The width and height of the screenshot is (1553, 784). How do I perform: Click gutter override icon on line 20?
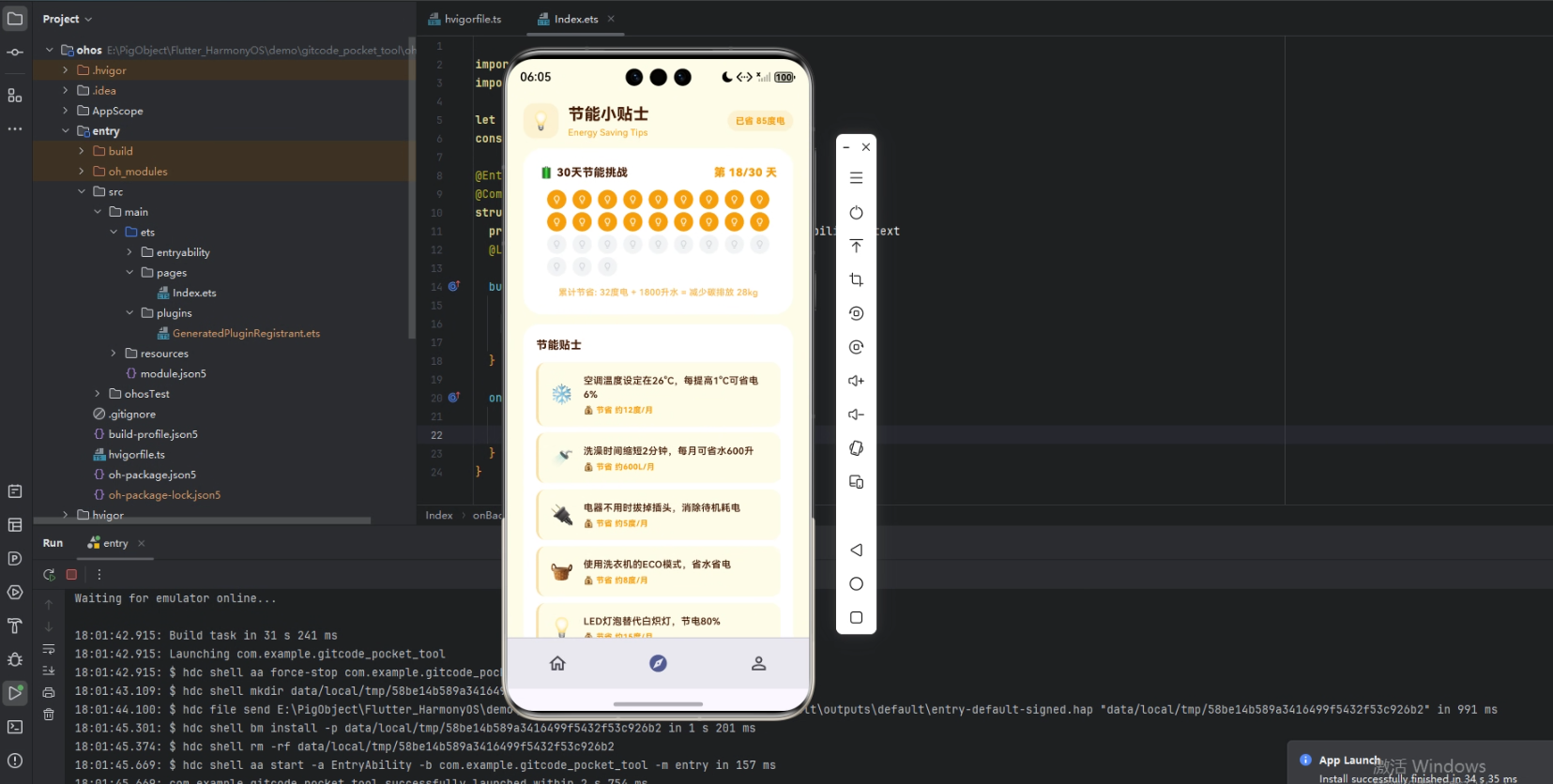point(453,398)
